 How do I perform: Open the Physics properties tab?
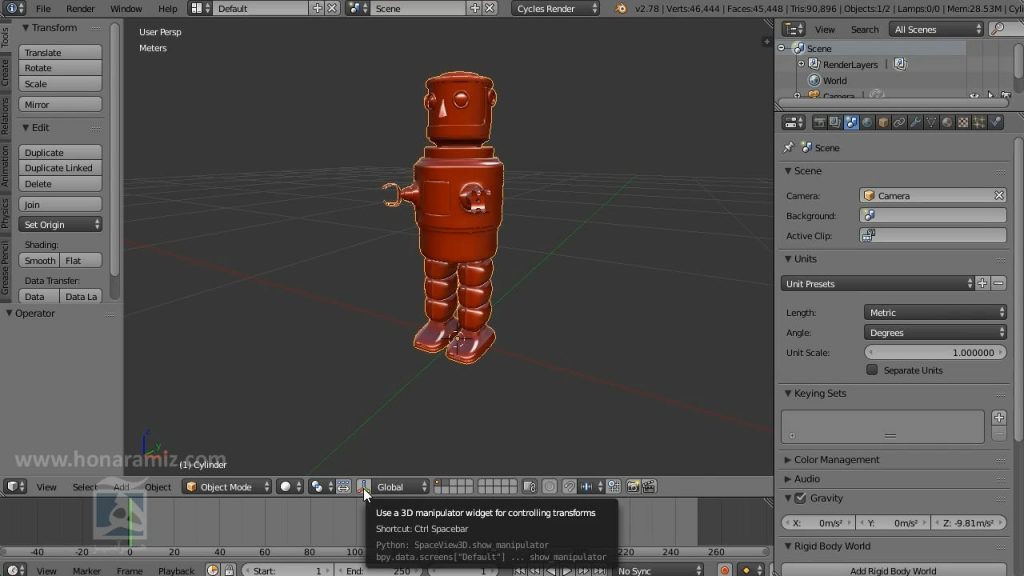[x=995, y=122]
